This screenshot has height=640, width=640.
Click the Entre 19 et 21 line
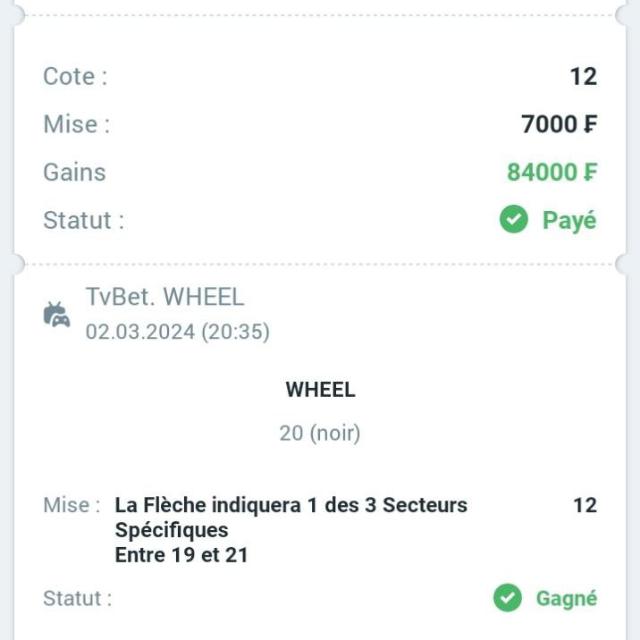(x=181, y=555)
